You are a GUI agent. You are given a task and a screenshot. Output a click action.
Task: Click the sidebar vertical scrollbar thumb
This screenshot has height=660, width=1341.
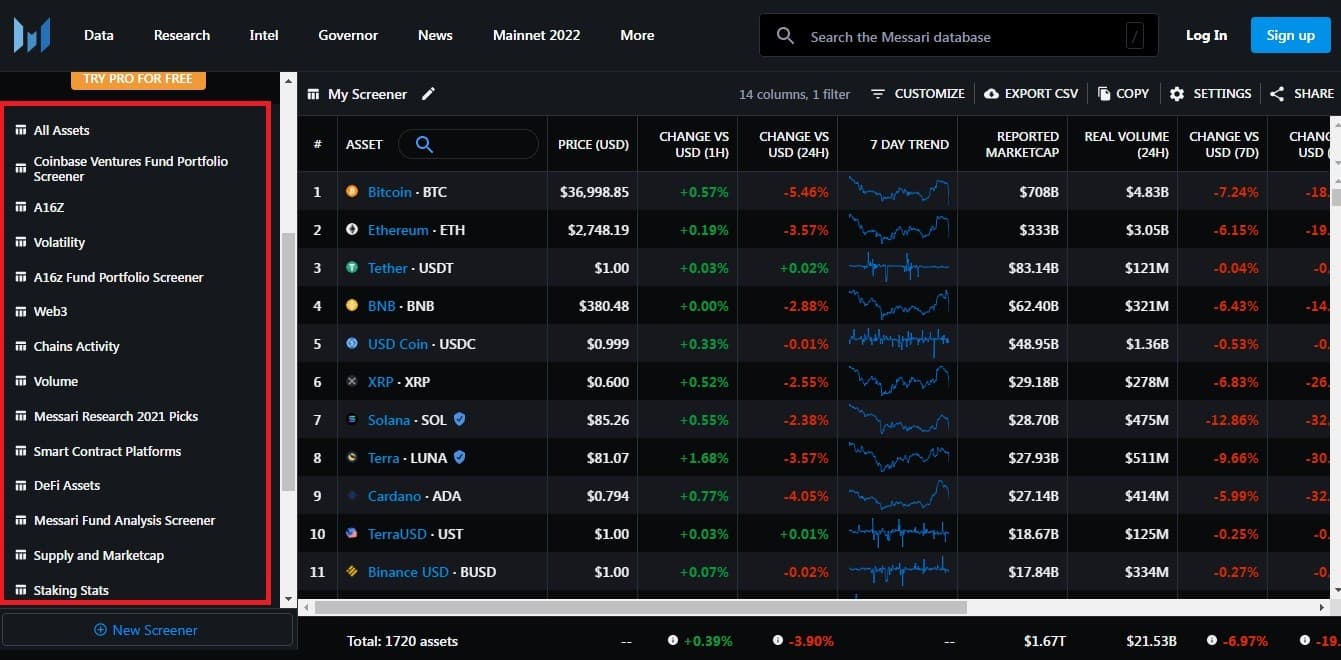288,360
